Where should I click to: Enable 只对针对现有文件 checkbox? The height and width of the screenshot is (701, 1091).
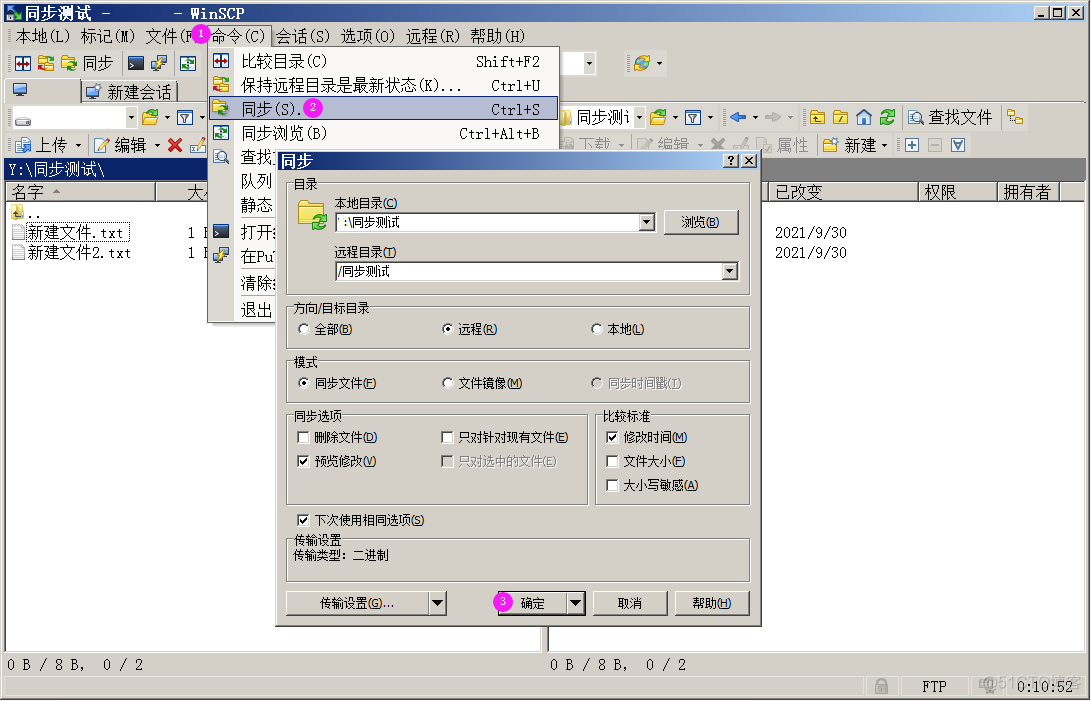447,437
